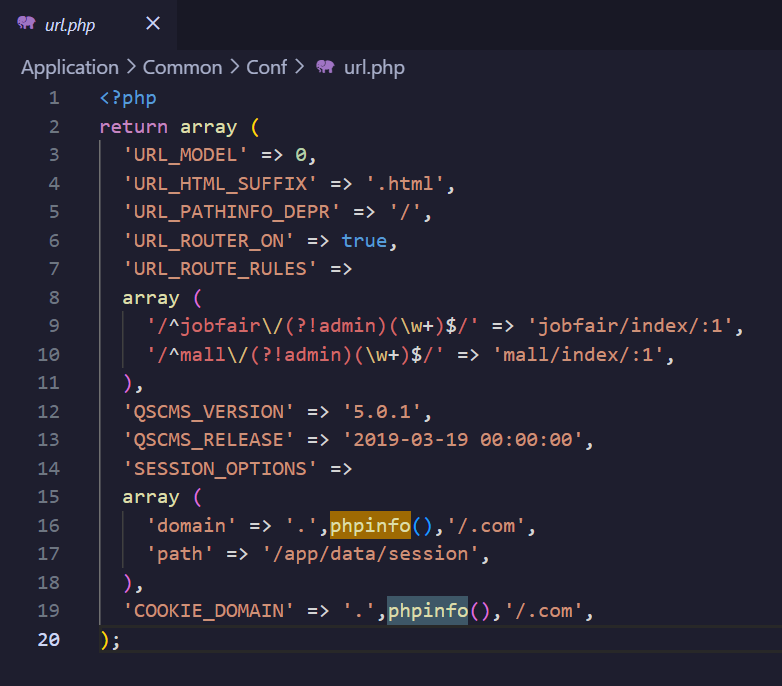Close the url.php editor tab
This screenshot has height=686, width=782.
click(153, 24)
